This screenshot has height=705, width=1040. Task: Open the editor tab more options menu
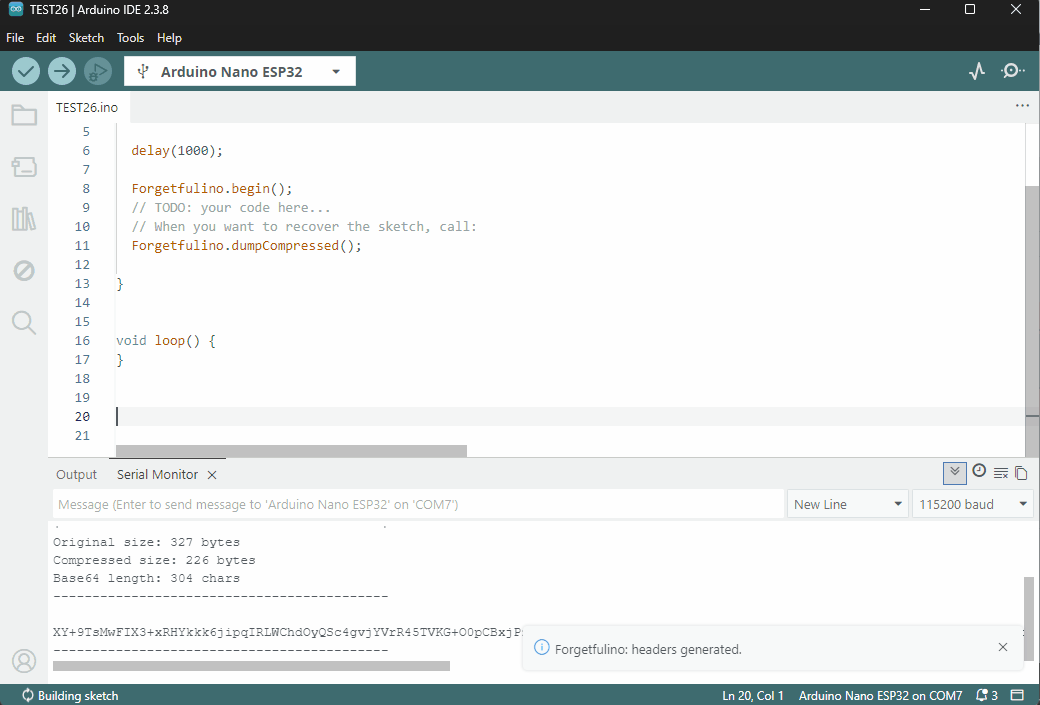coord(1022,105)
